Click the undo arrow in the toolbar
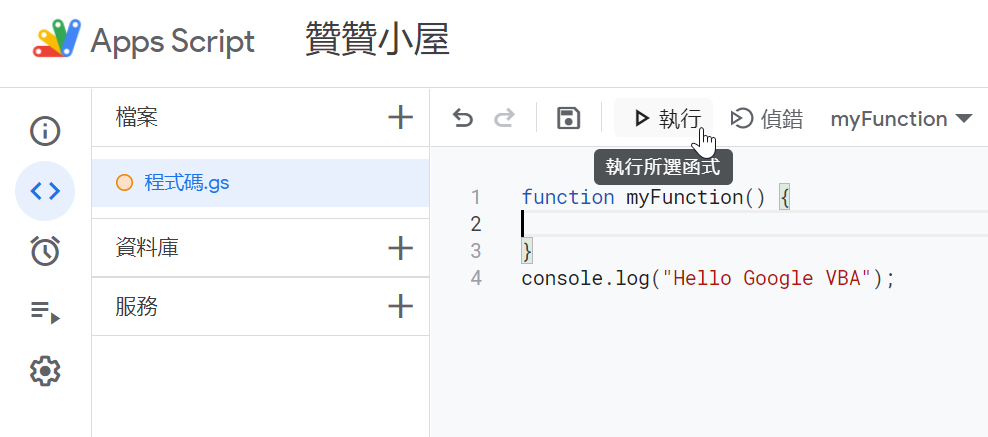The width and height of the screenshot is (988, 437). (462, 118)
